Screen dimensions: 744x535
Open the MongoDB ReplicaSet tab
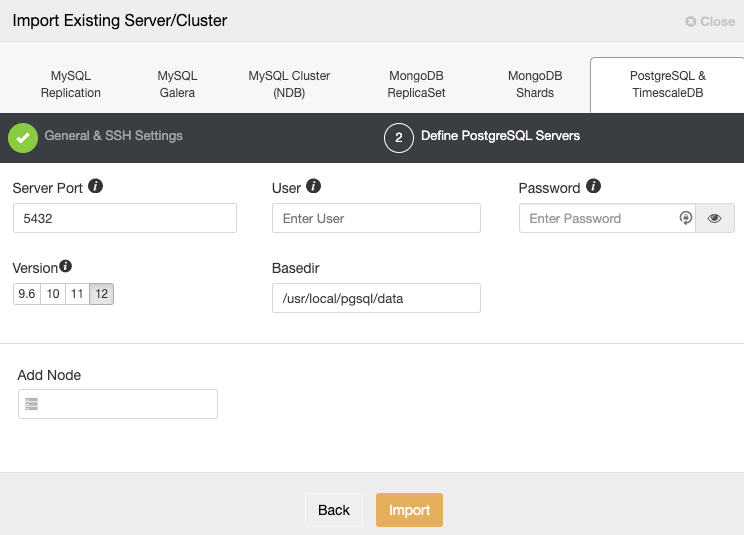point(416,84)
